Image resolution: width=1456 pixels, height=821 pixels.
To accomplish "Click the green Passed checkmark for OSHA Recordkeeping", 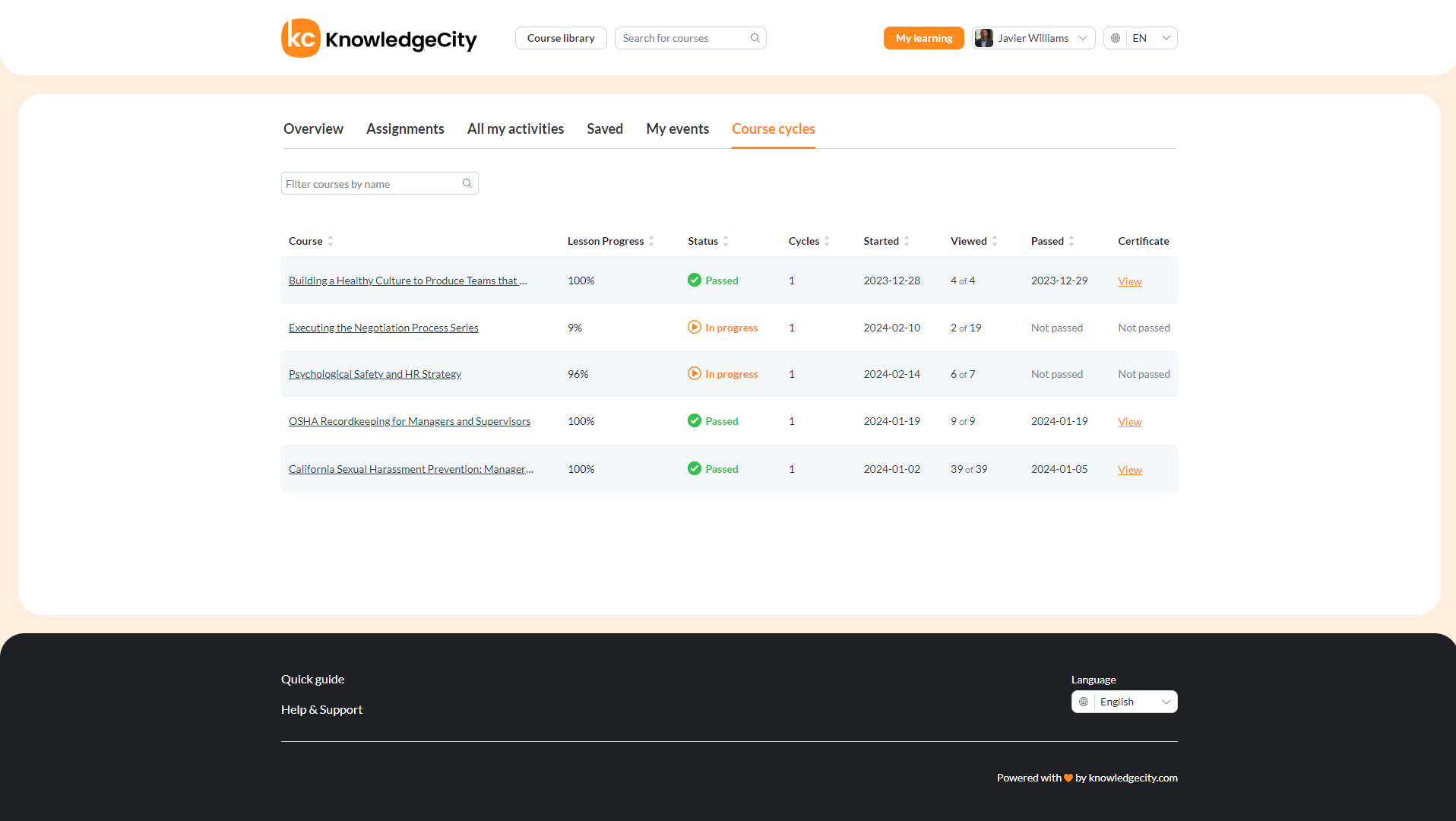I will point(694,420).
